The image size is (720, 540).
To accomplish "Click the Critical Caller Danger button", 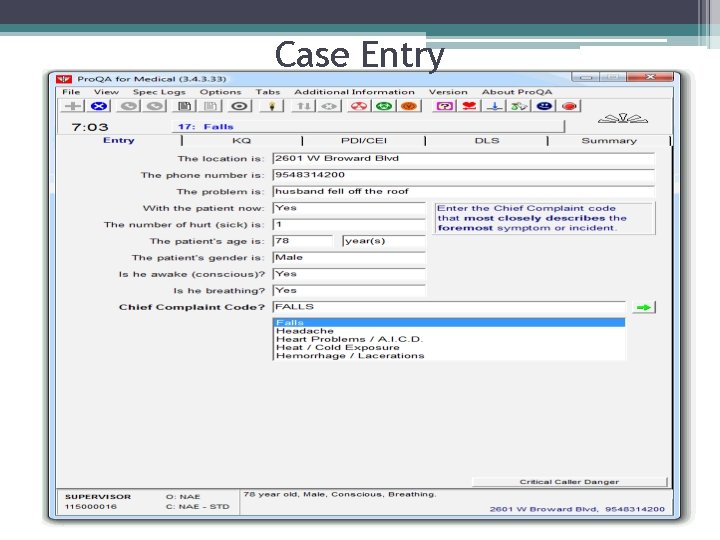I will (569, 482).
